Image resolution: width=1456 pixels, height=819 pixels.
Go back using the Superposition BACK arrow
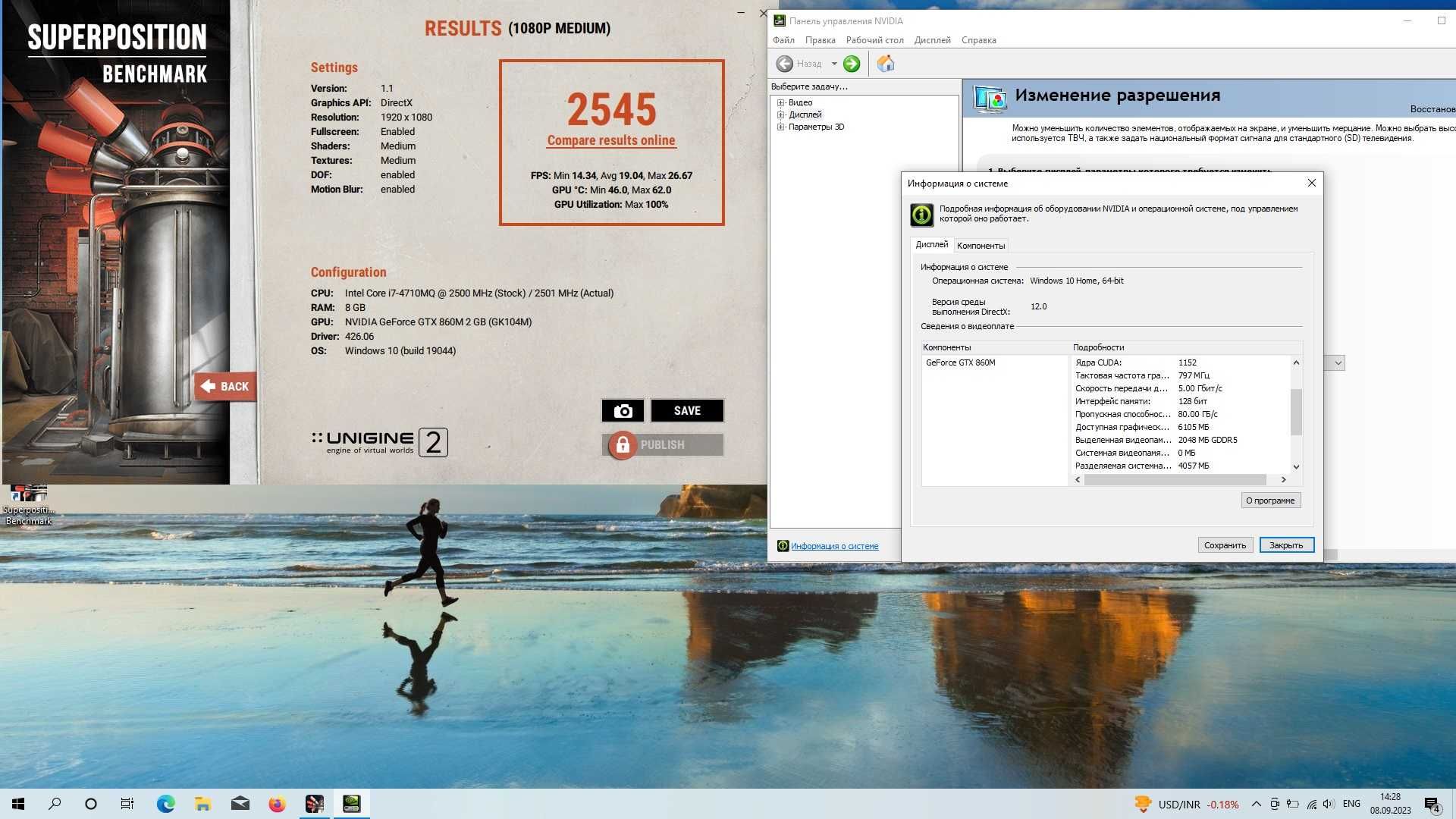click(225, 386)
